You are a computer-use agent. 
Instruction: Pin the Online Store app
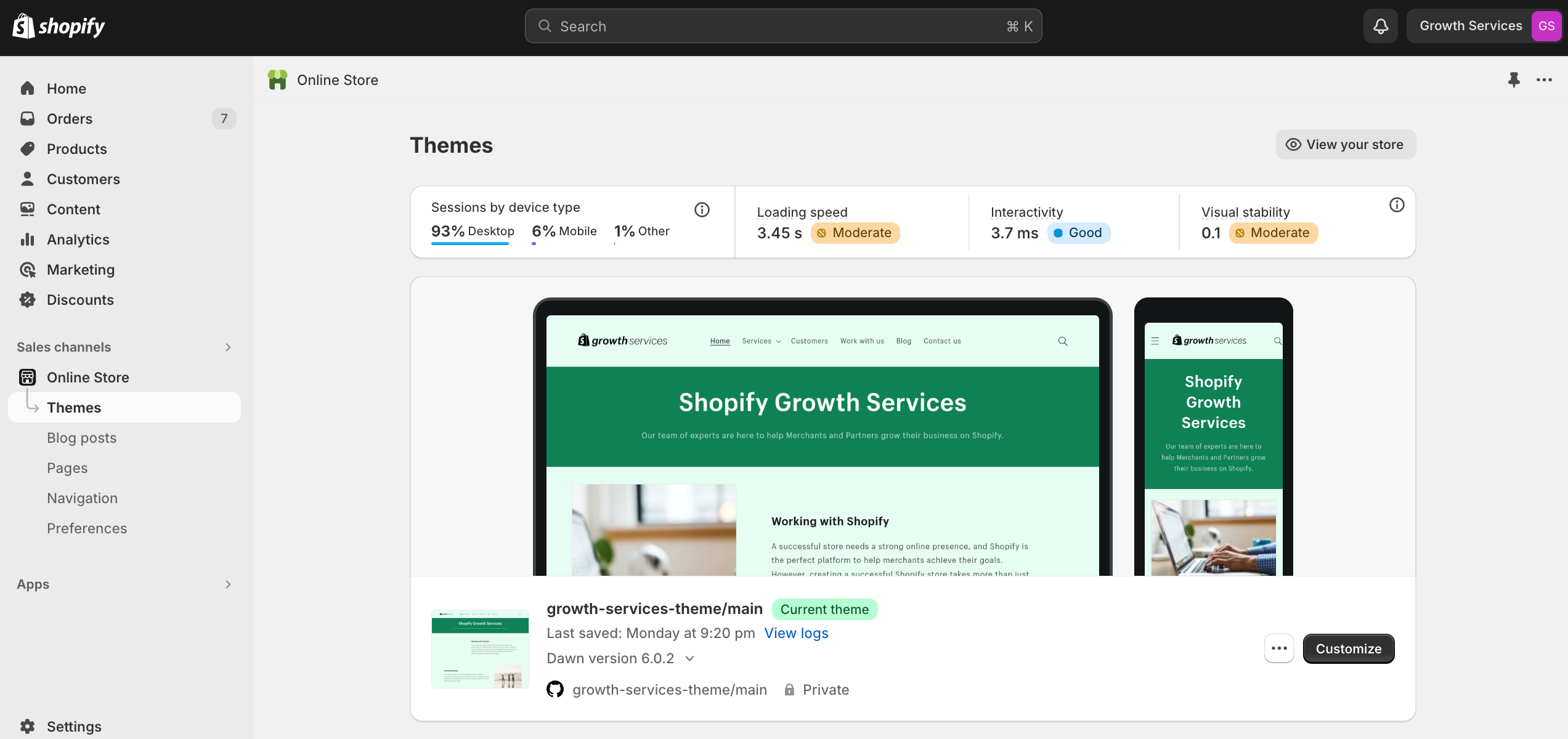1514,79
